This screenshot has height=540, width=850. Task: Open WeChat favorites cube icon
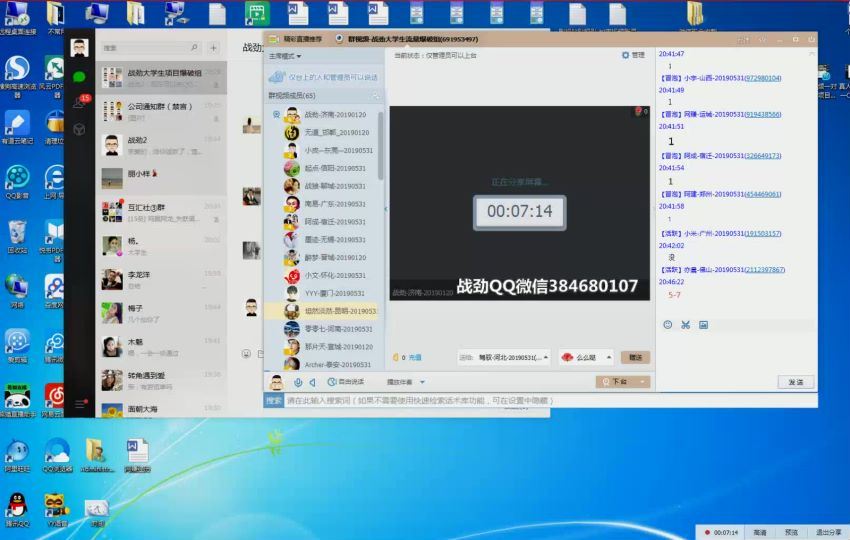click(x=79, y=129)
